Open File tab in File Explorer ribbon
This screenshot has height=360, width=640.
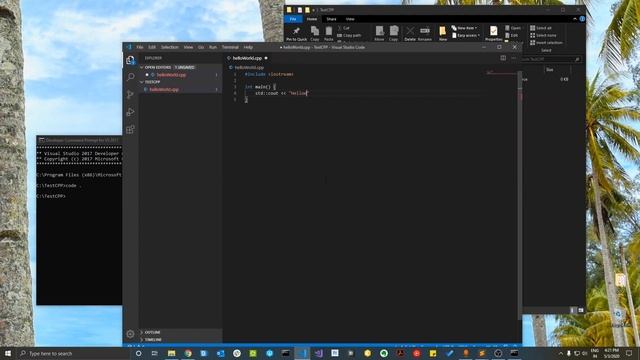coord(293,19)
